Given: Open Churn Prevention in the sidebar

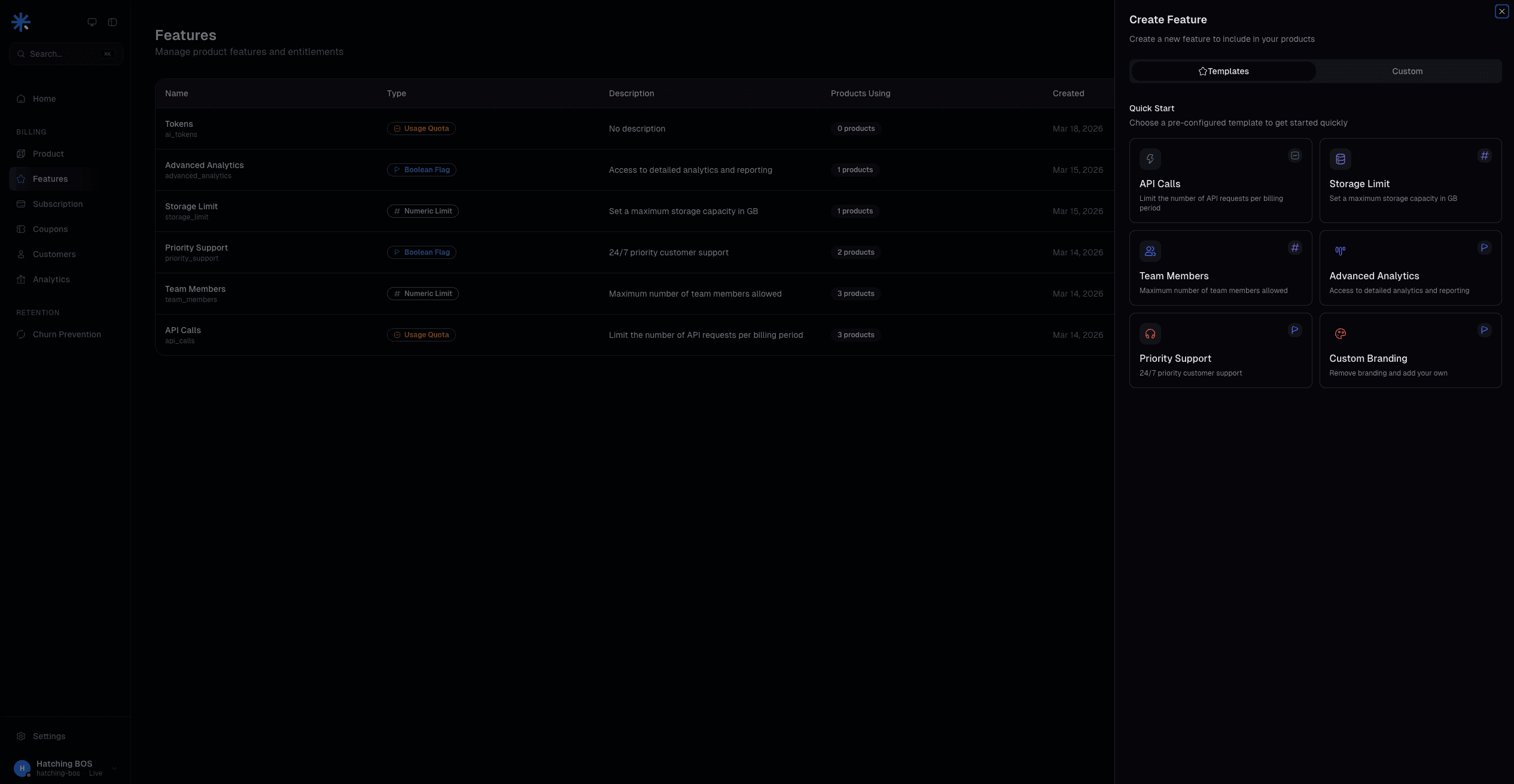Looking at the screenshot, I should tap(66, 334).
